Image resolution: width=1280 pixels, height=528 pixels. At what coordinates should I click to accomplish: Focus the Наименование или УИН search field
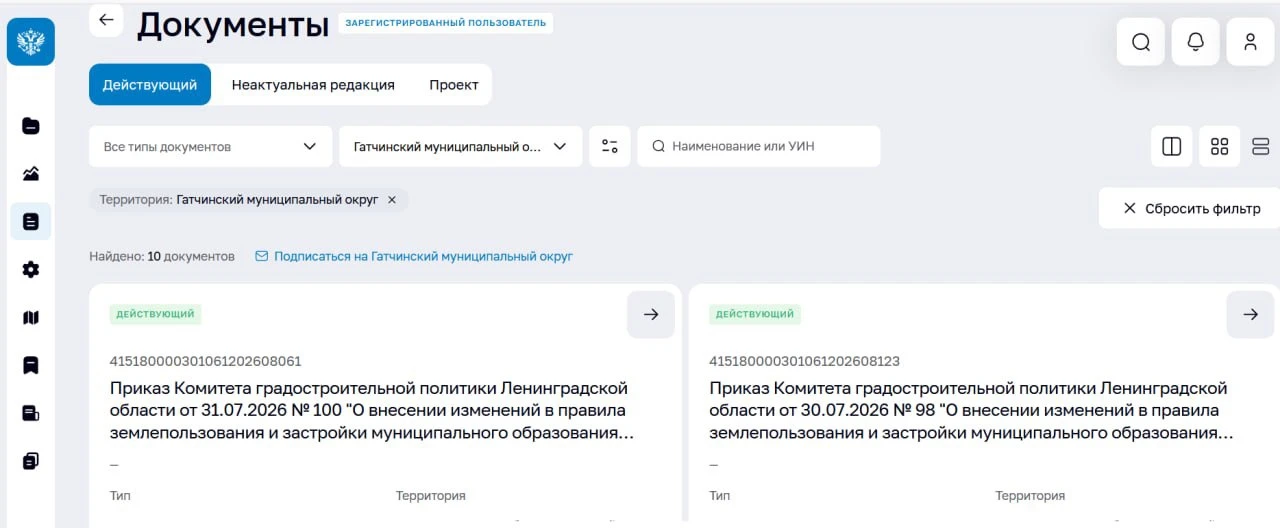tap(759, 146)
